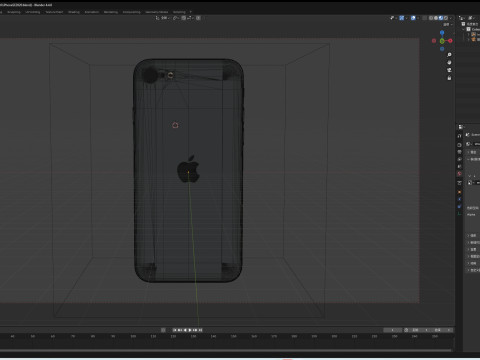This screenshot has height=360, width=480.
Task: Open the Sculpting workspace tab
Action: (14, 12)
